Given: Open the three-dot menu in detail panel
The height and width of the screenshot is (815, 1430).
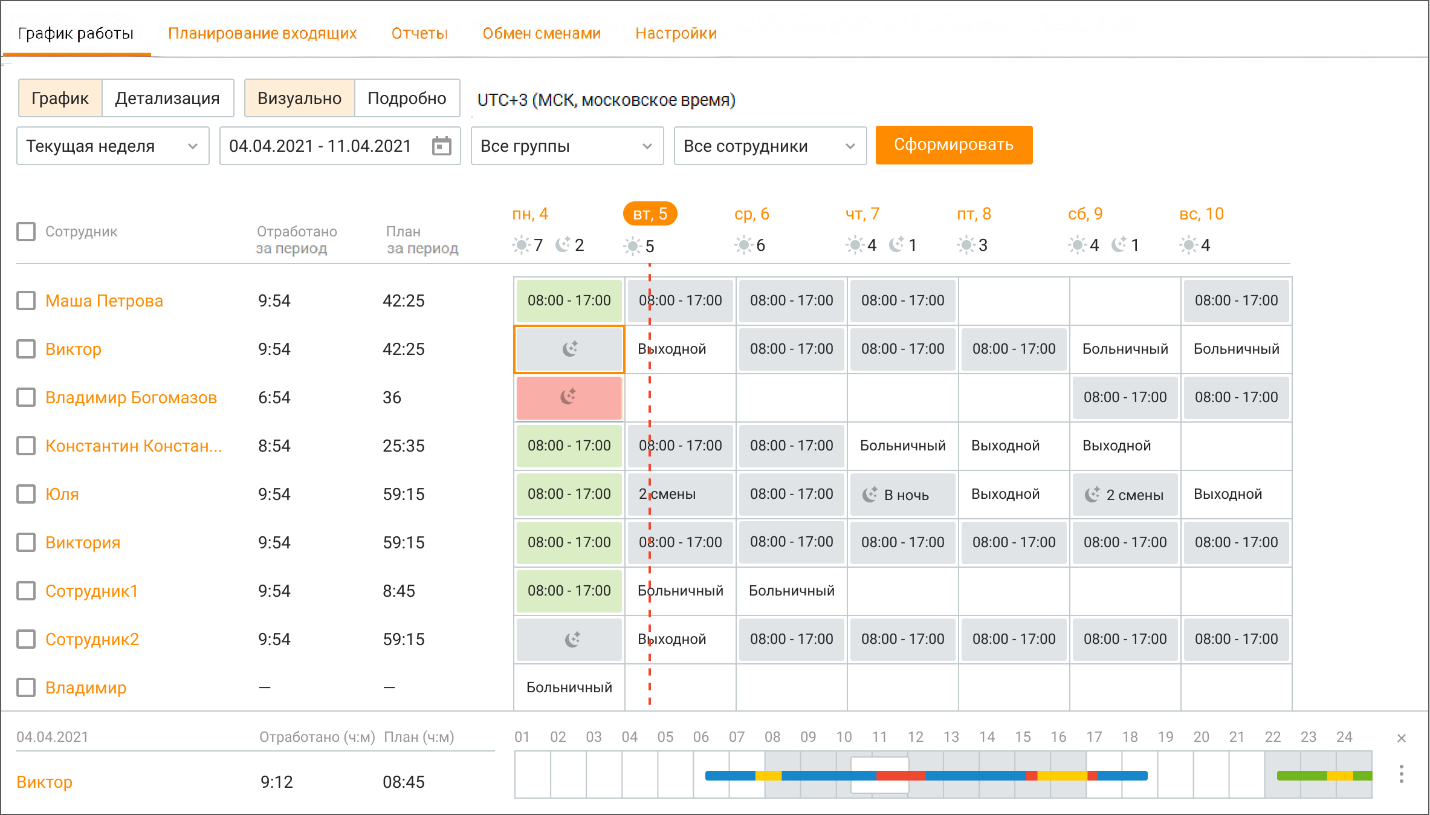Looking at the screenshot, I should pyautogui.click(x=1402, y=774).
